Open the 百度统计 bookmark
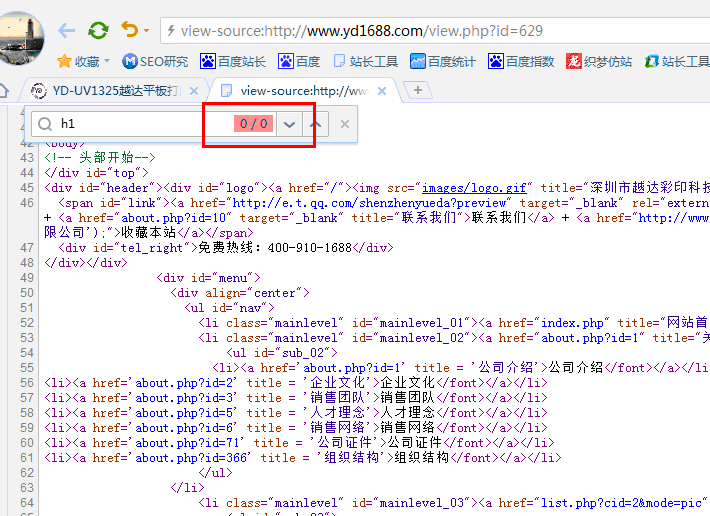The width and height of the screenshot is (710, 516). click(443, 61)
